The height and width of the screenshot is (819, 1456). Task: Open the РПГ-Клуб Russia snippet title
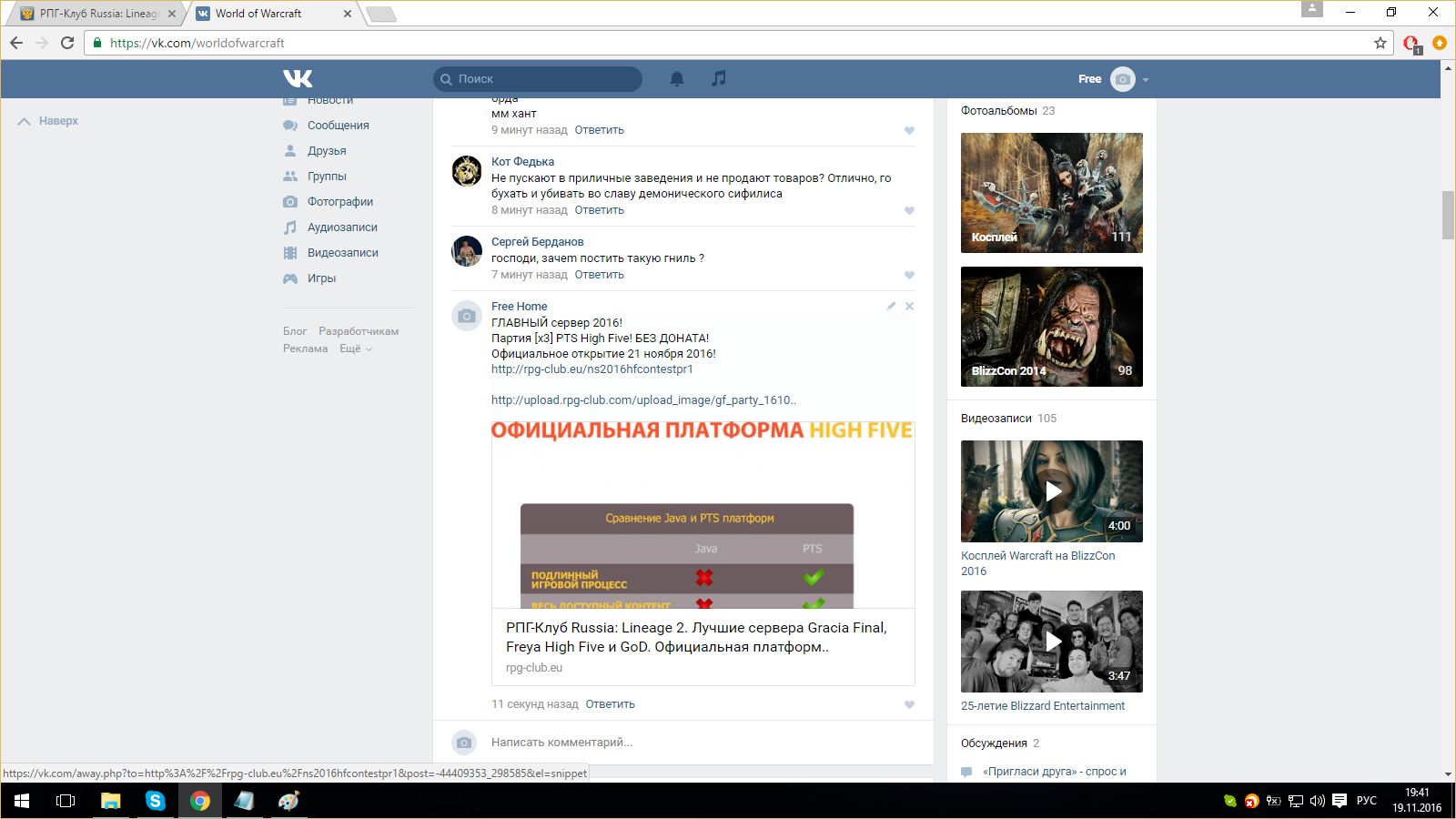696,637
